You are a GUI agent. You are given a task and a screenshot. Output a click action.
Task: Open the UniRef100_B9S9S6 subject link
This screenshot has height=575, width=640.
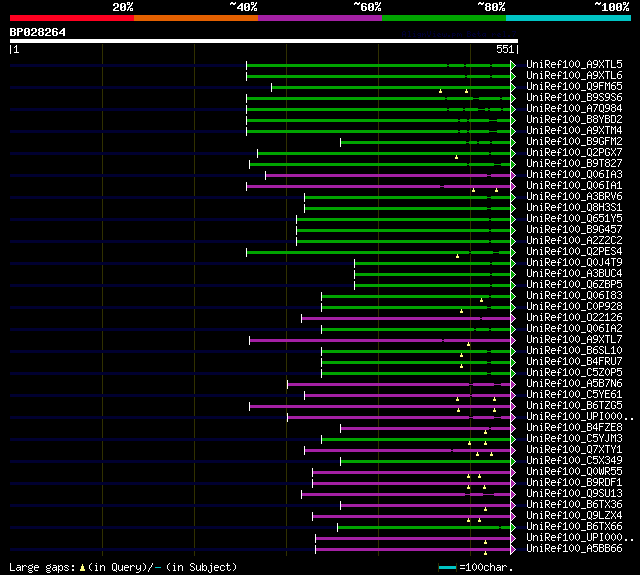pos(574,98)
